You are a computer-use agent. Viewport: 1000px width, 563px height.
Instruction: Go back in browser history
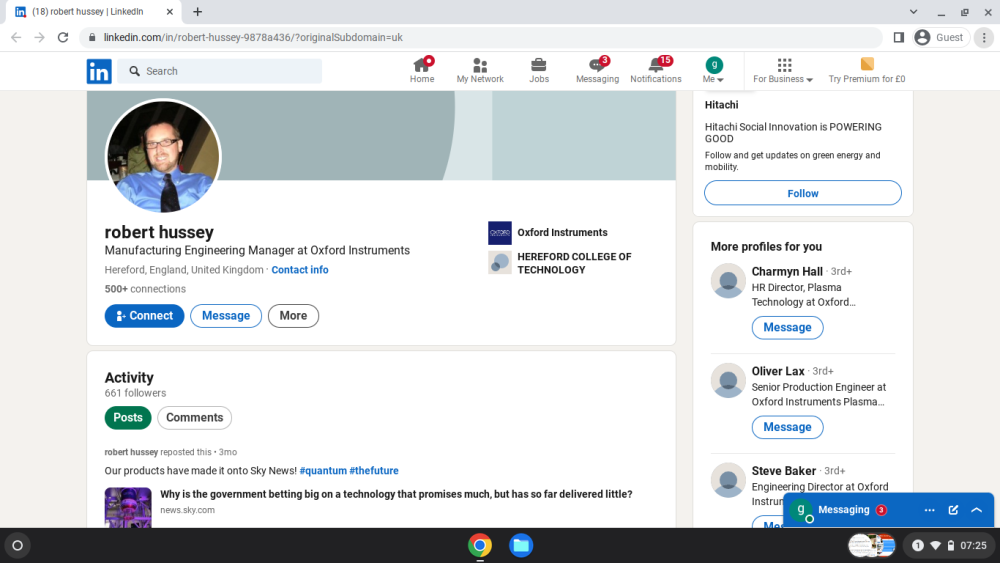click(x=16, y=38)
